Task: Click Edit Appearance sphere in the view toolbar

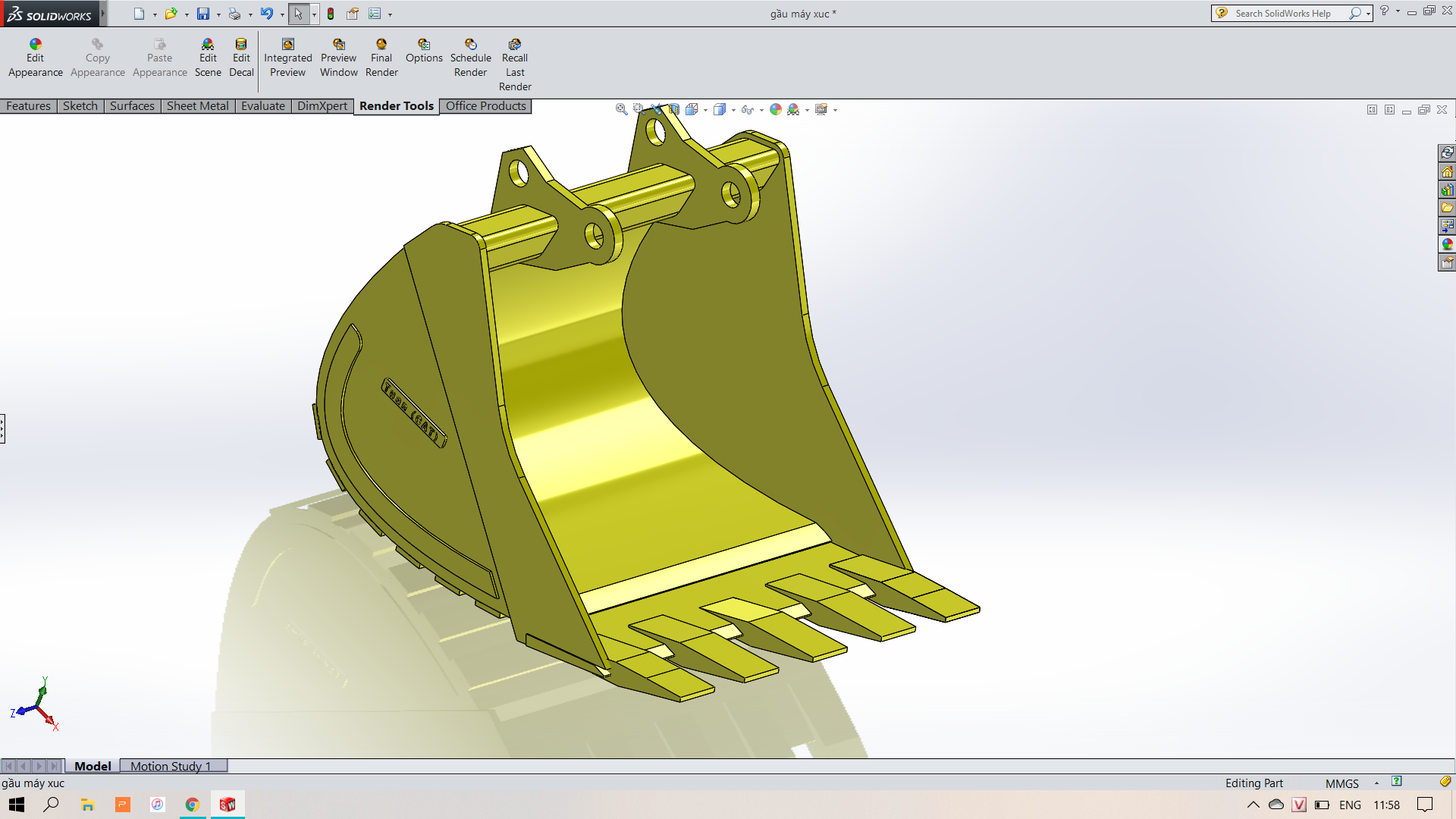Action: (776, 109)
